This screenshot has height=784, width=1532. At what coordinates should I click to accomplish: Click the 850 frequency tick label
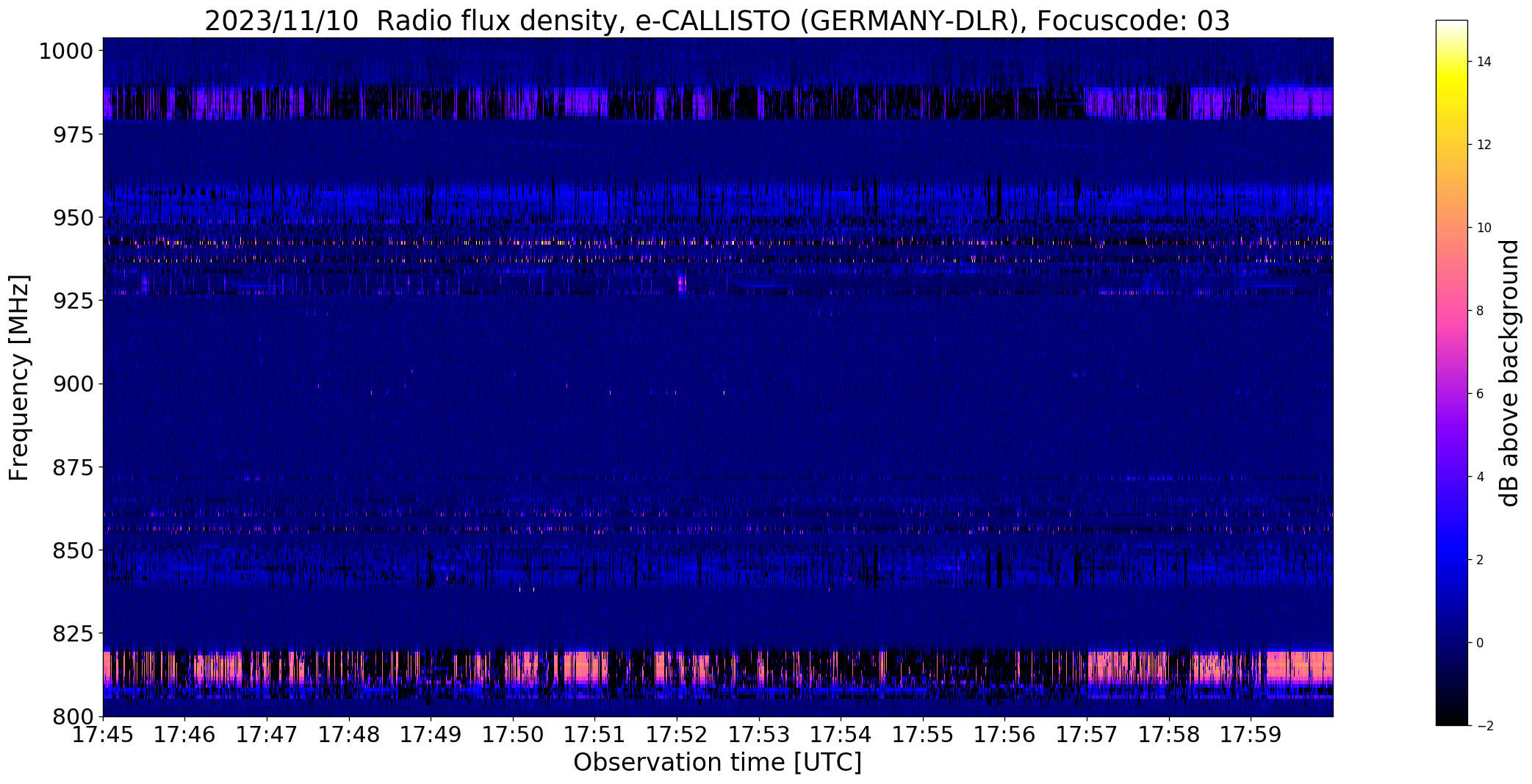73,550
